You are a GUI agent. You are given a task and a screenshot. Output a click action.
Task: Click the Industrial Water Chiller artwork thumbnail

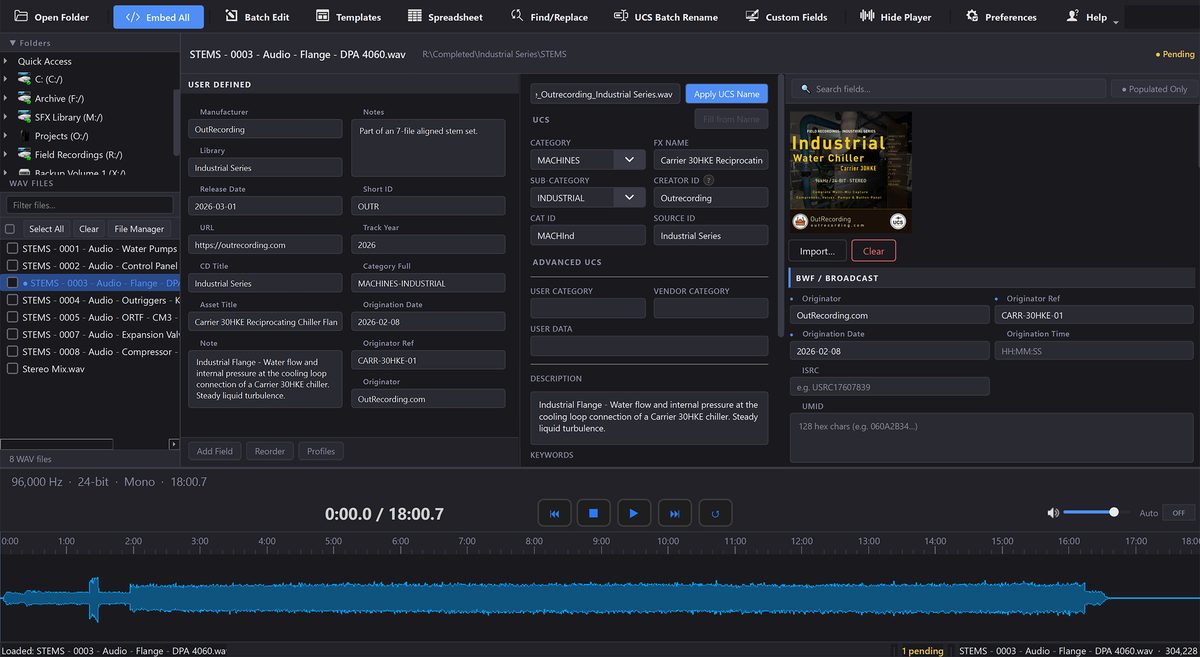[851, 173]
